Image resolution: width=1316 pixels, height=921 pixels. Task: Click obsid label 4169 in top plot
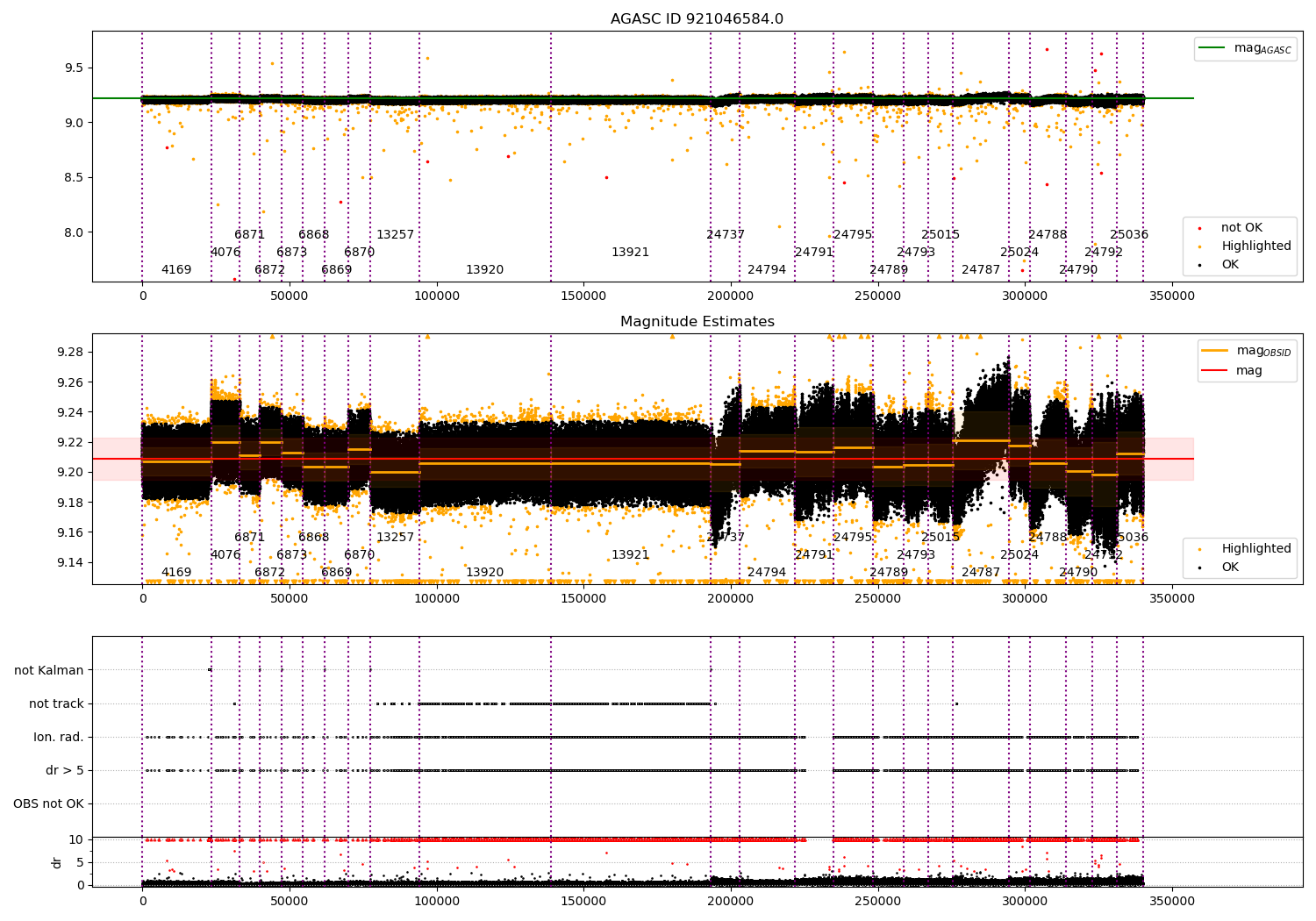pos(176,270)
